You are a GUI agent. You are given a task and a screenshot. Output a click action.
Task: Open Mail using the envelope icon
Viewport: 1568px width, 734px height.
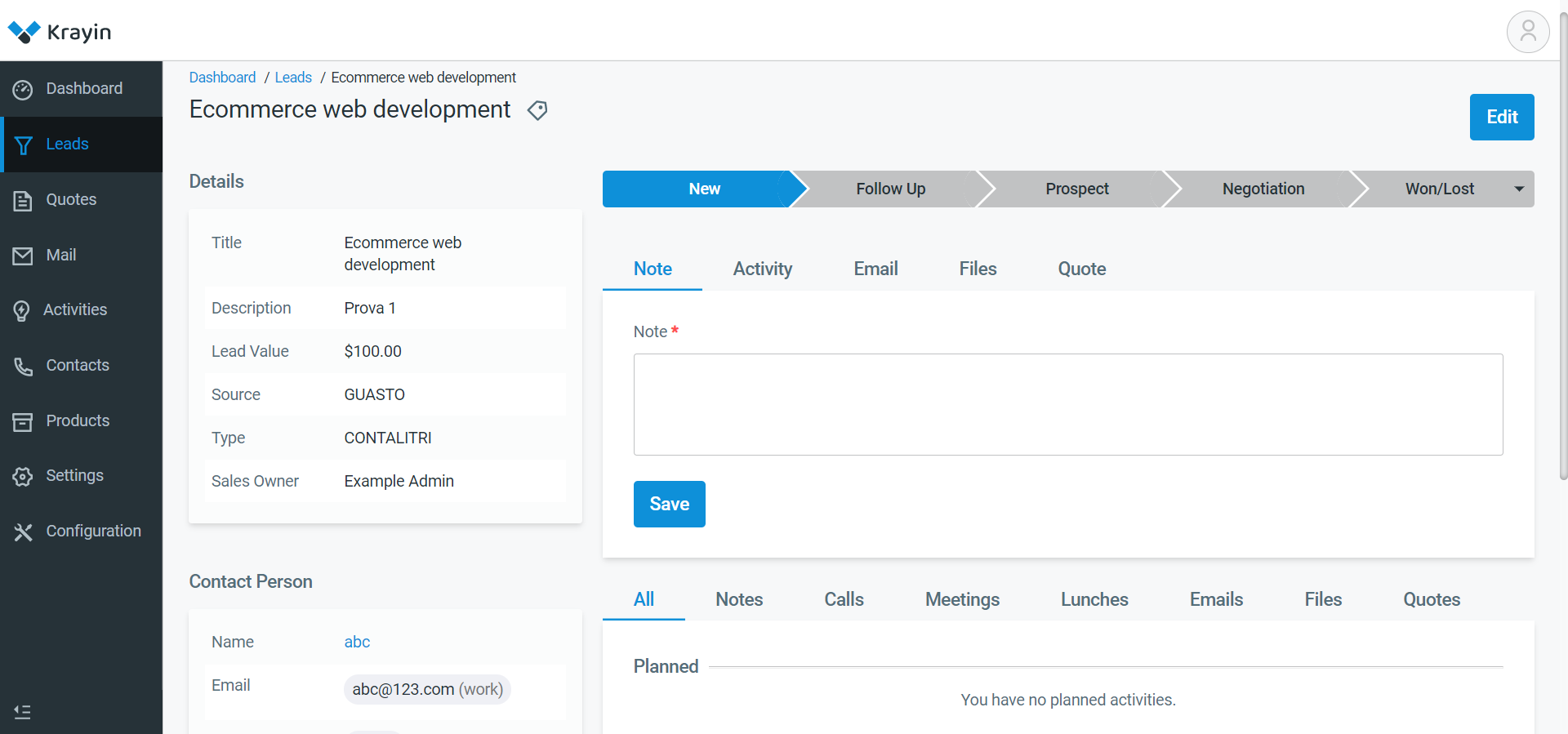tap(23, 256)
